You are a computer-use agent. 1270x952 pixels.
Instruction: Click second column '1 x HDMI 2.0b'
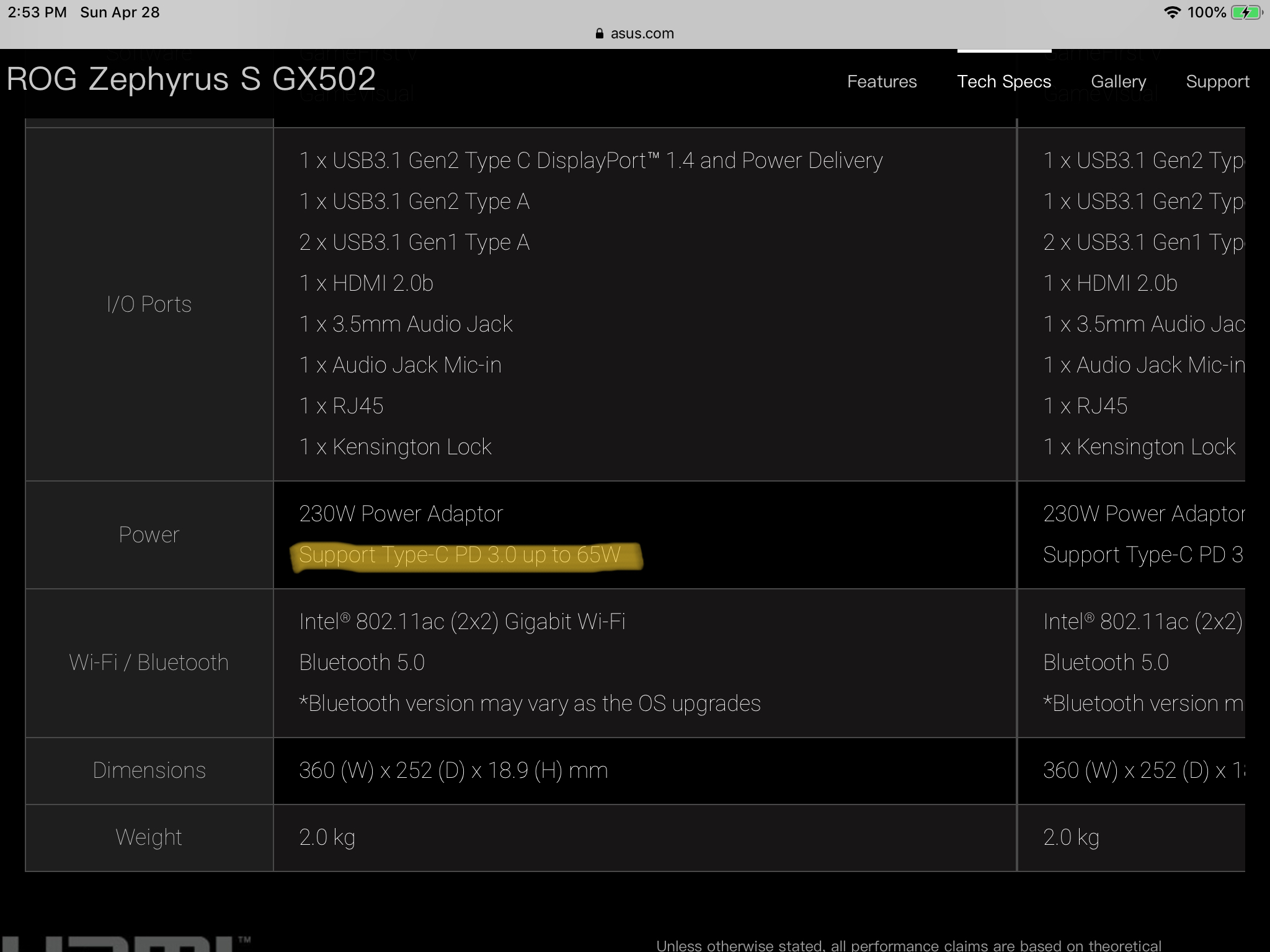click(1110, 283)
